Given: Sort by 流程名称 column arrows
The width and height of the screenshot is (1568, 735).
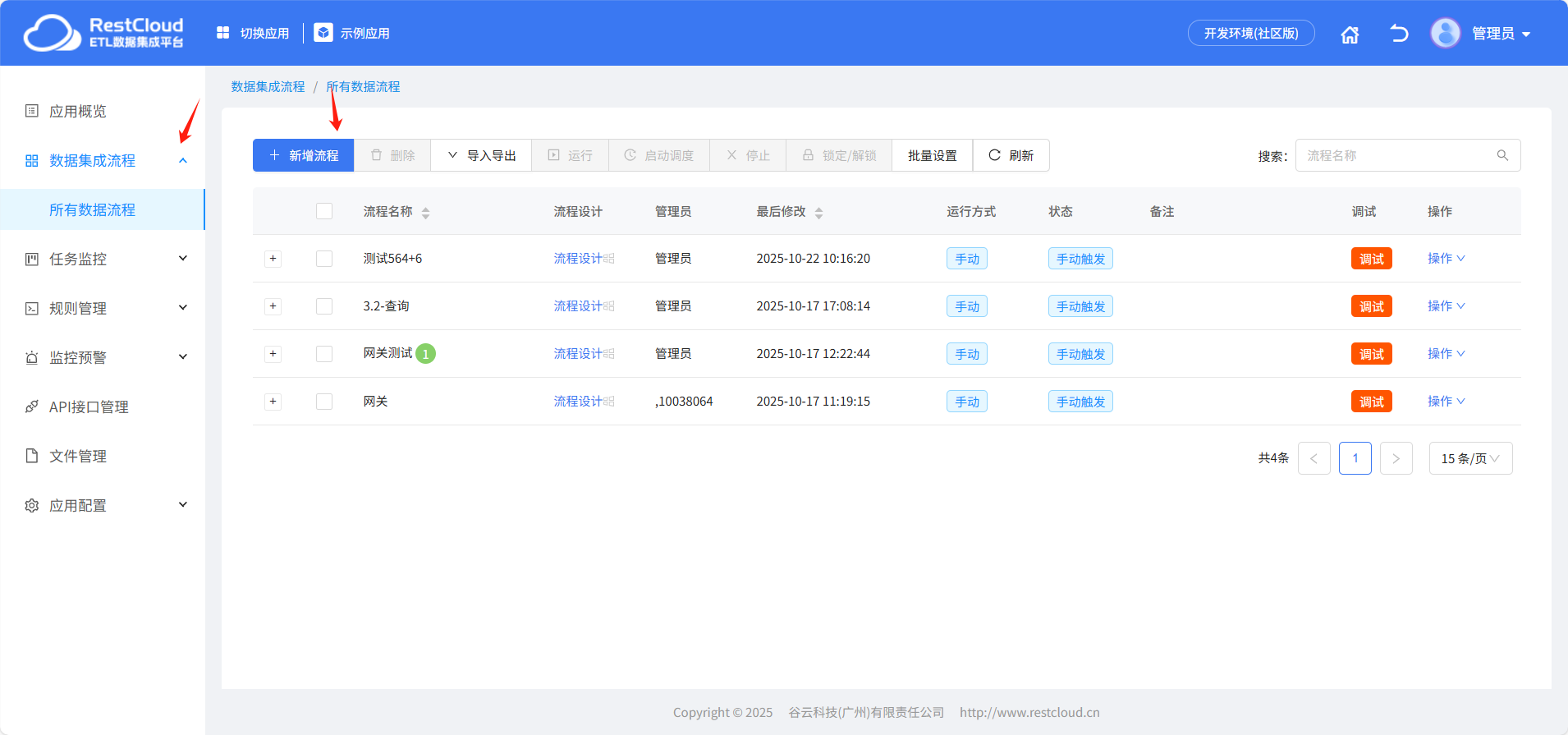Looking at the screenshot, I should click(425, 213).
